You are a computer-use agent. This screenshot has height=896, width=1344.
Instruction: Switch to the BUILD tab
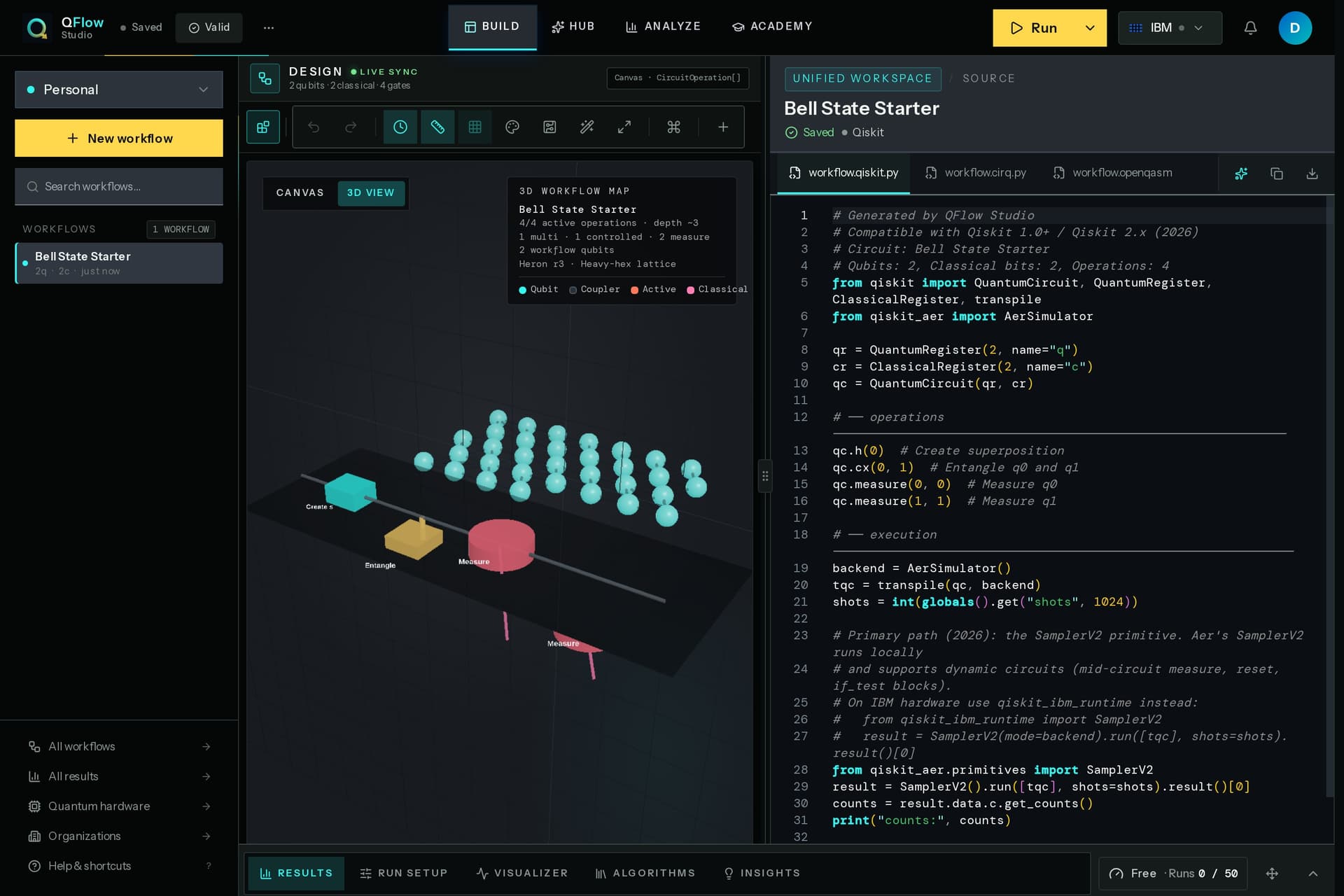(x=492, y=27)
